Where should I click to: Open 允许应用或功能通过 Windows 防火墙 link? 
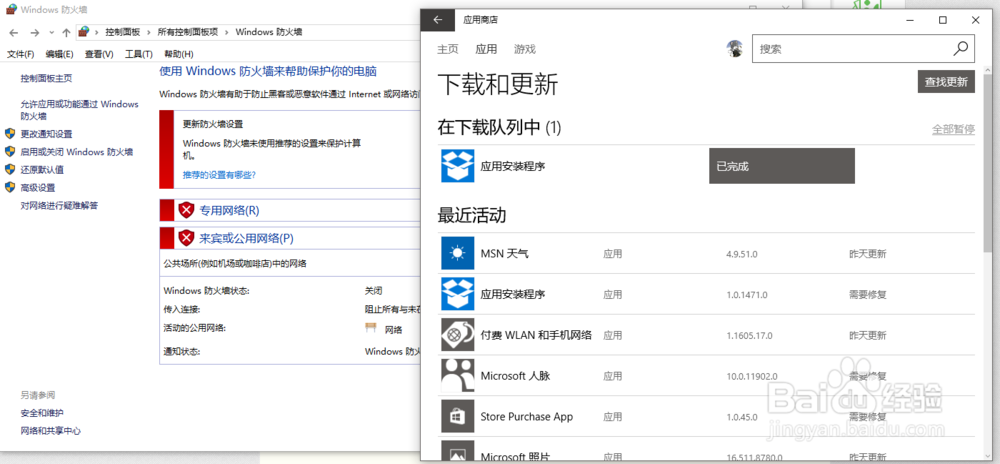coord(79,110)
